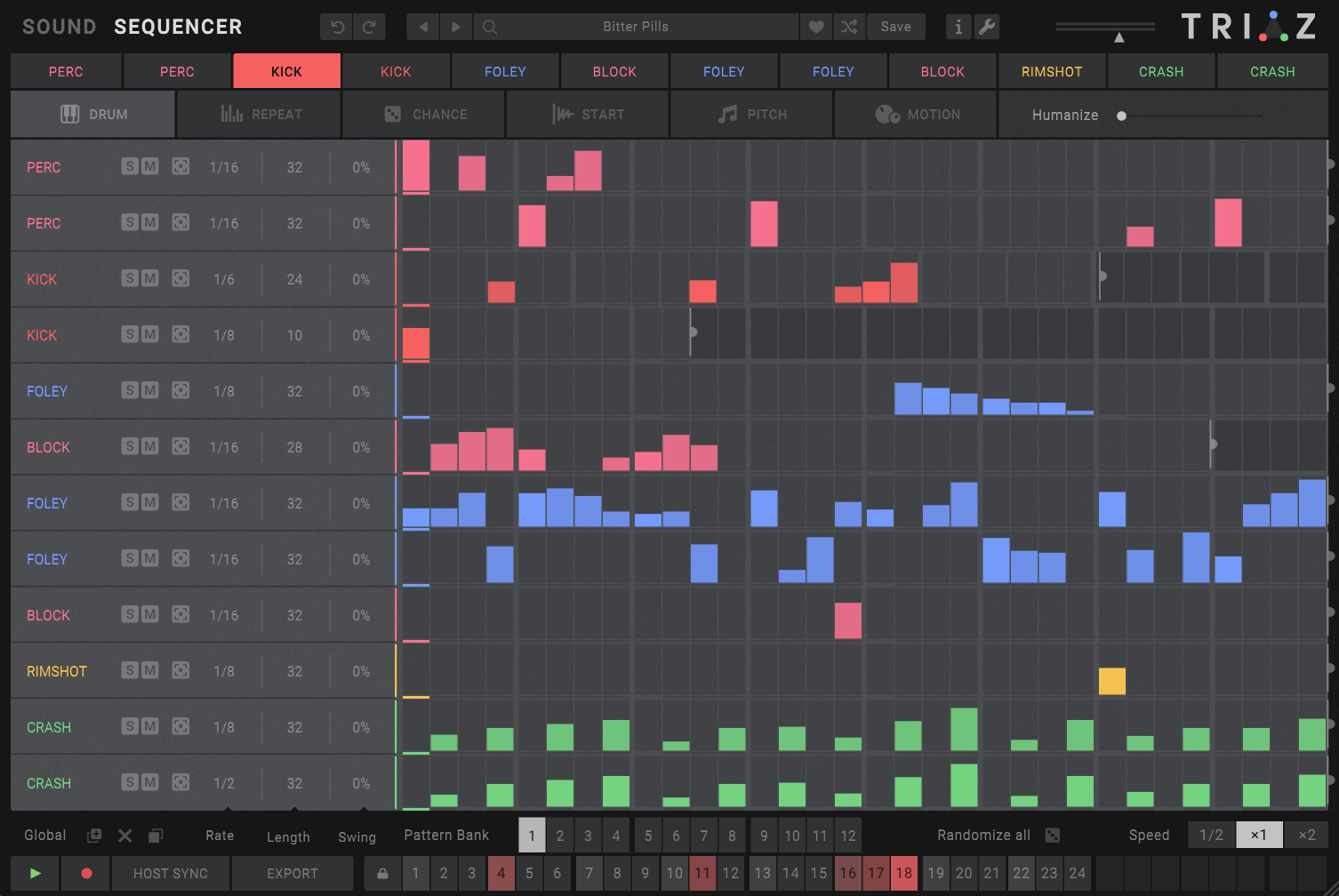1339x896 pixels.
Task: Open the length value 28 on the BLOCK row
Action: pos(294,447)
